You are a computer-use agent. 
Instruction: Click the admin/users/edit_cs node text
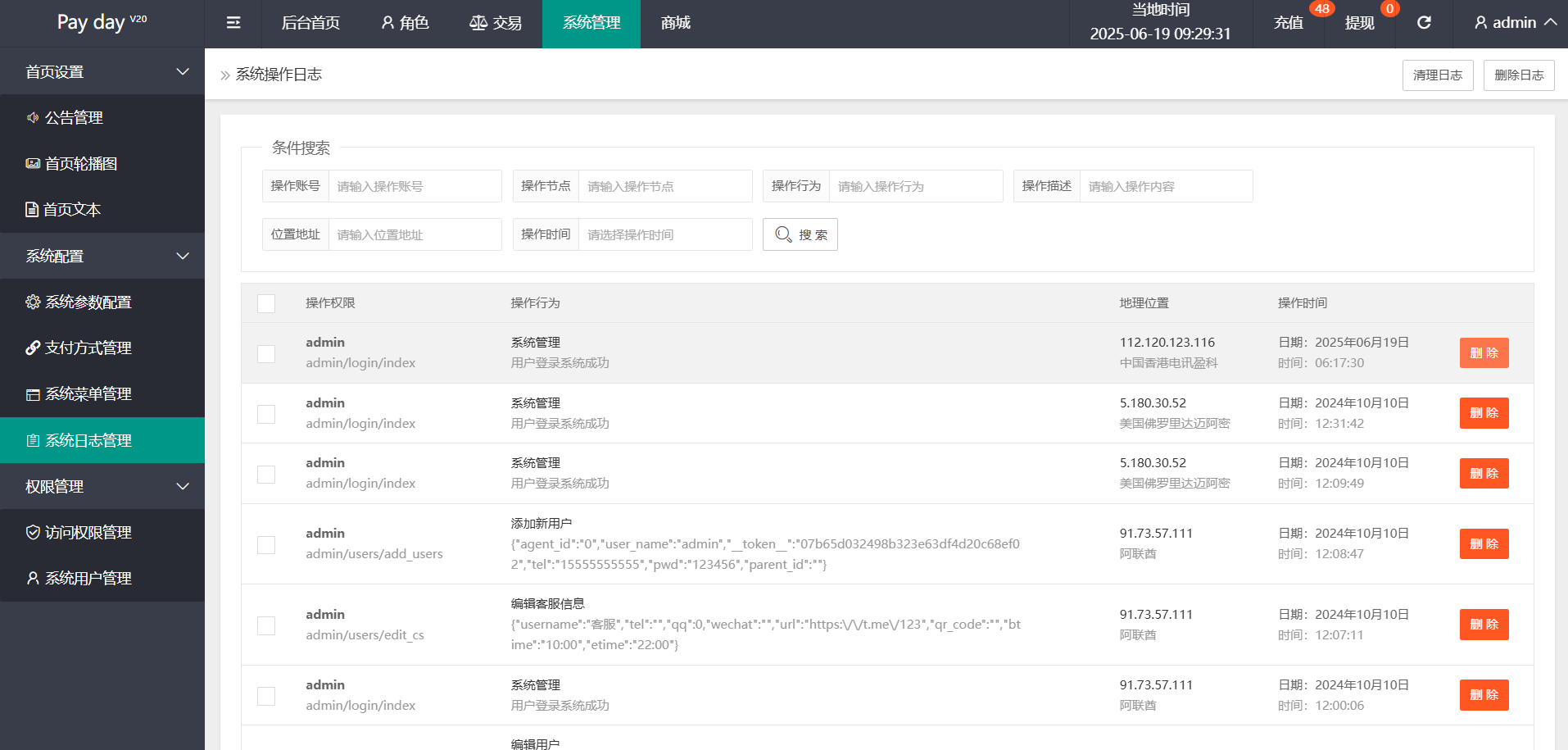tap(365, 635)
